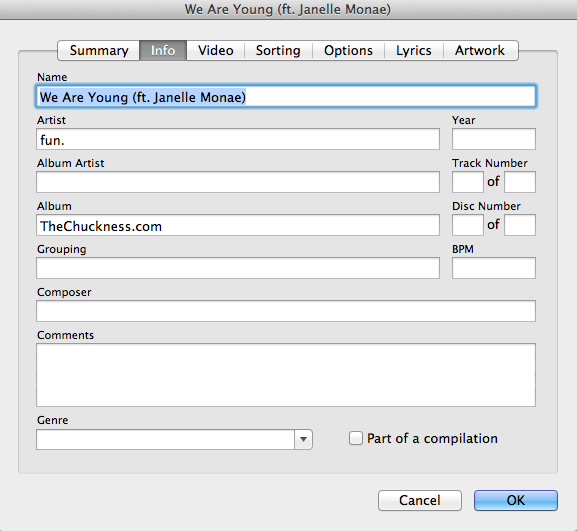The width and height of the screenshot is (577, 531).
Task: Switch to the Artwork tab
Action: (480, 50)
